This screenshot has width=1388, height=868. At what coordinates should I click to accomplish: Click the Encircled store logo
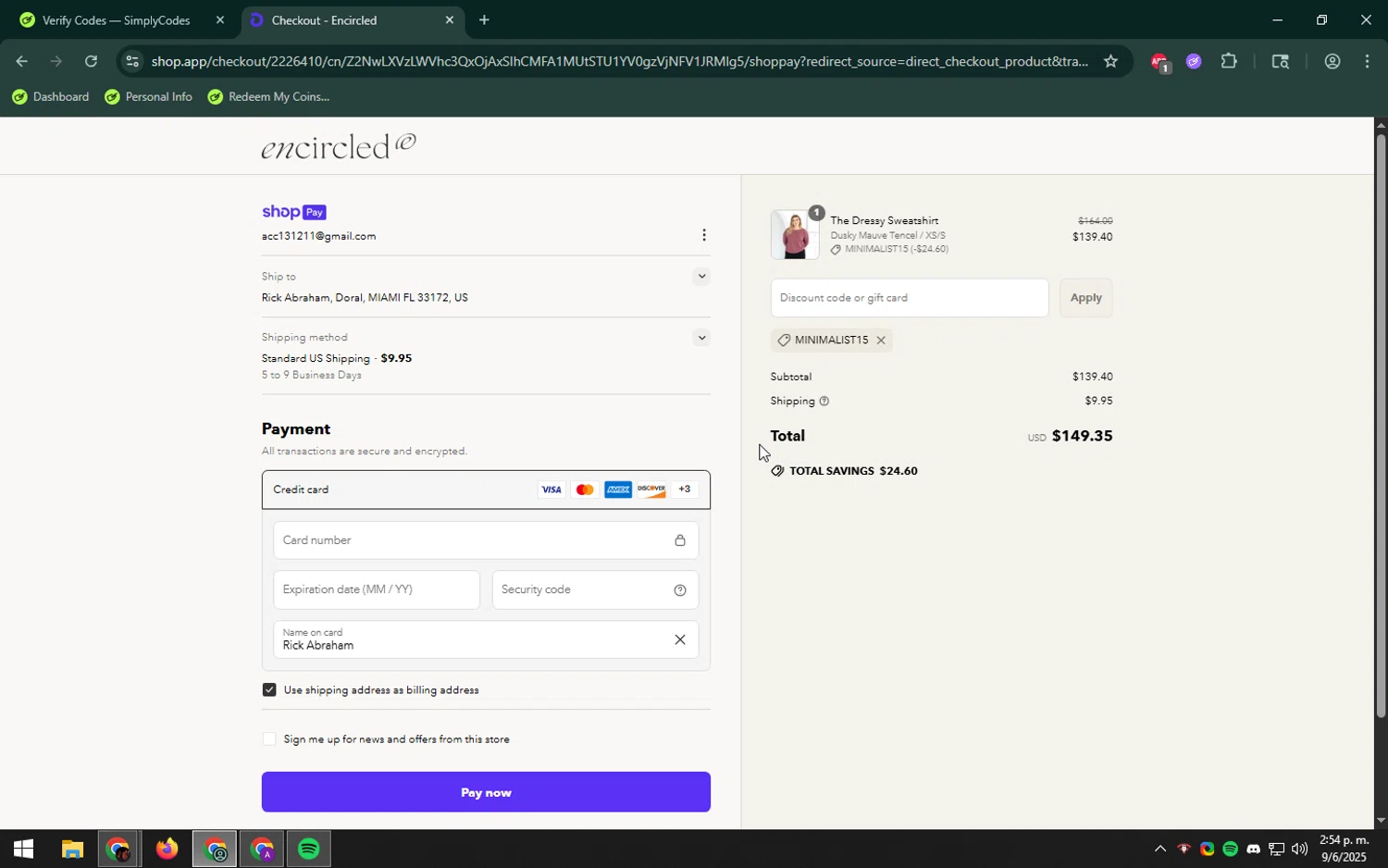pyautogui.click(x=339, y=146)
